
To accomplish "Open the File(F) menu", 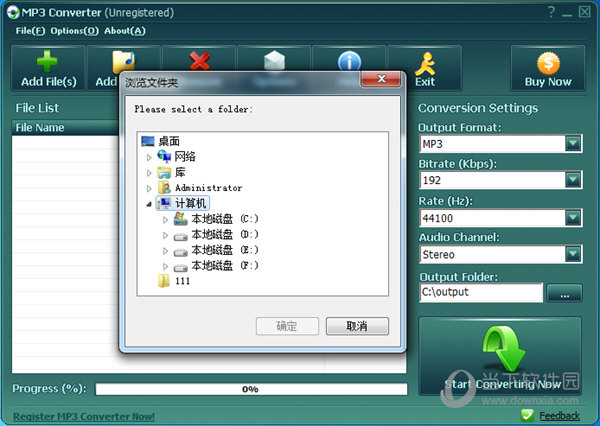I will [x=30, y=31].
